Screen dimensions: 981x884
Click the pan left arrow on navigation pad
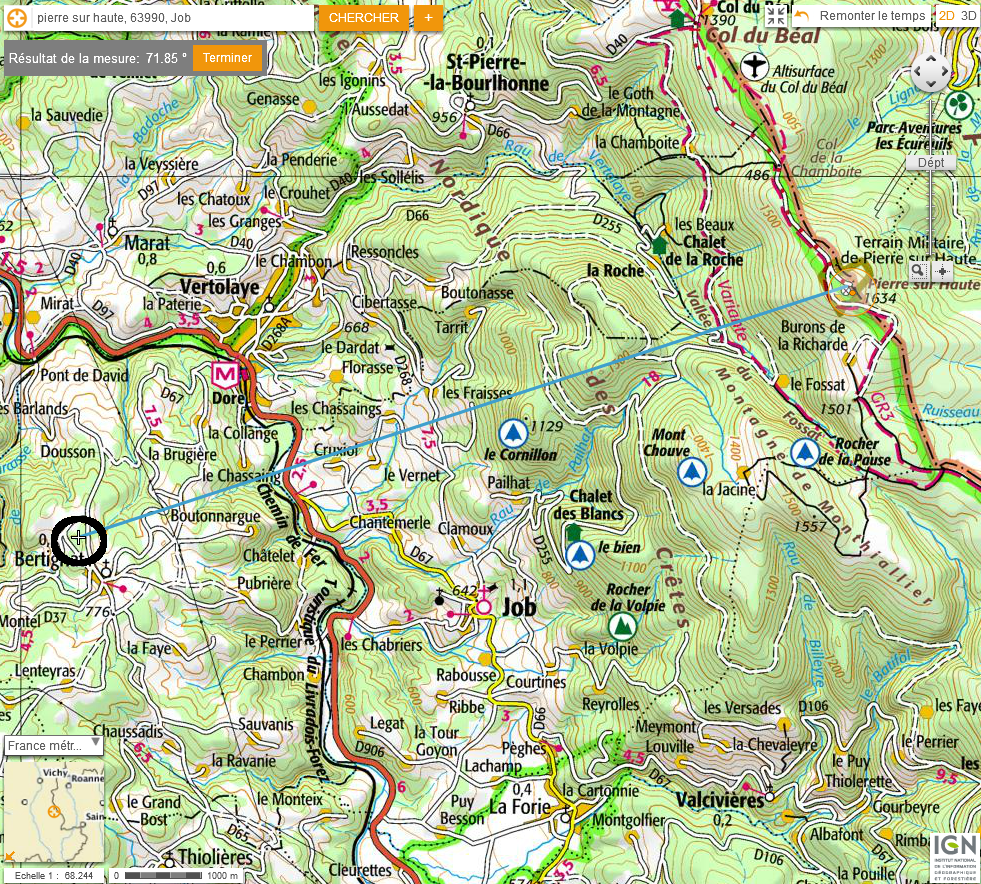(x=918, y=72)
